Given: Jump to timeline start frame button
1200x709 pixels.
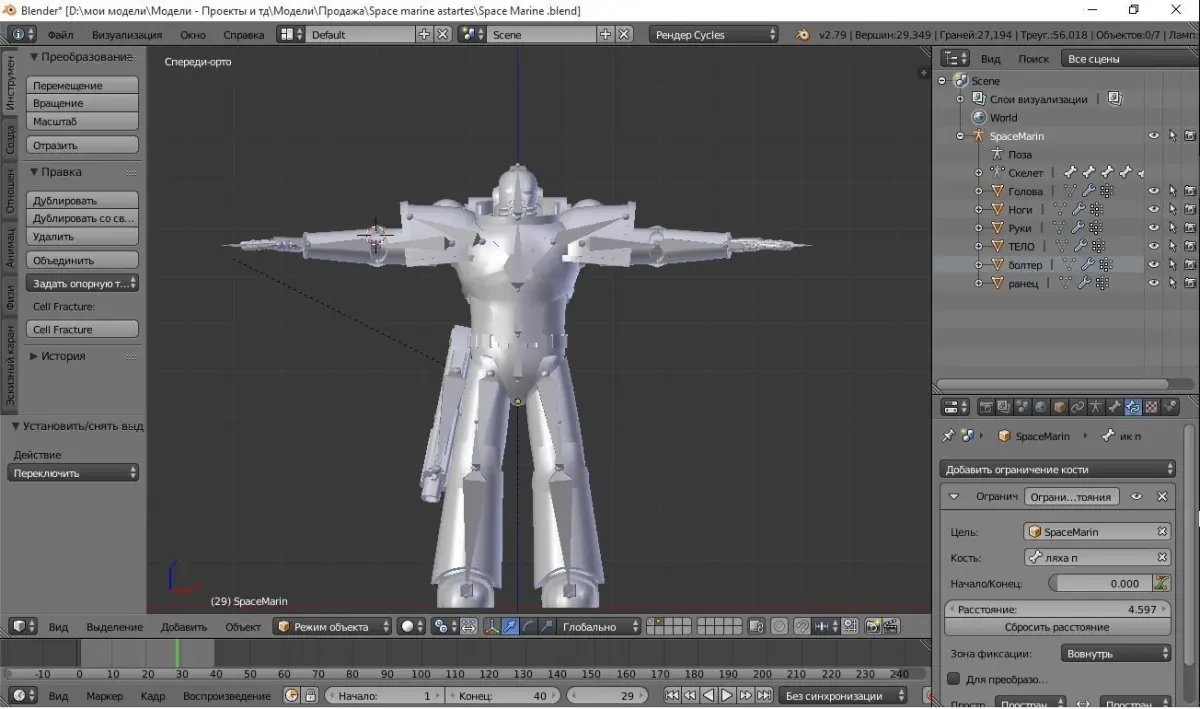Looking at the screenshot, I should click(672, 695).
